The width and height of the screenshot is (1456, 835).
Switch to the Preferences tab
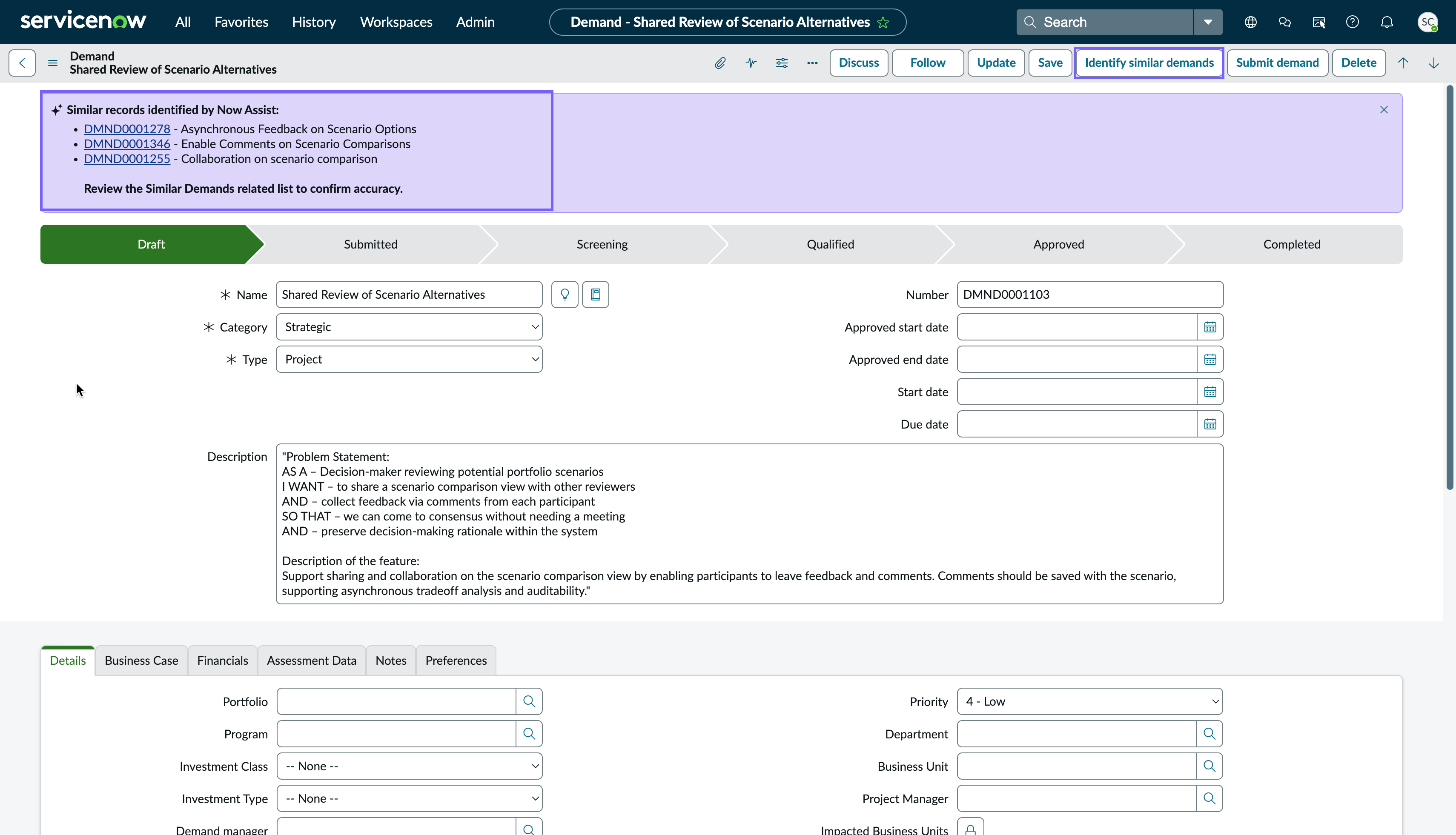click(x=456, y=661)
